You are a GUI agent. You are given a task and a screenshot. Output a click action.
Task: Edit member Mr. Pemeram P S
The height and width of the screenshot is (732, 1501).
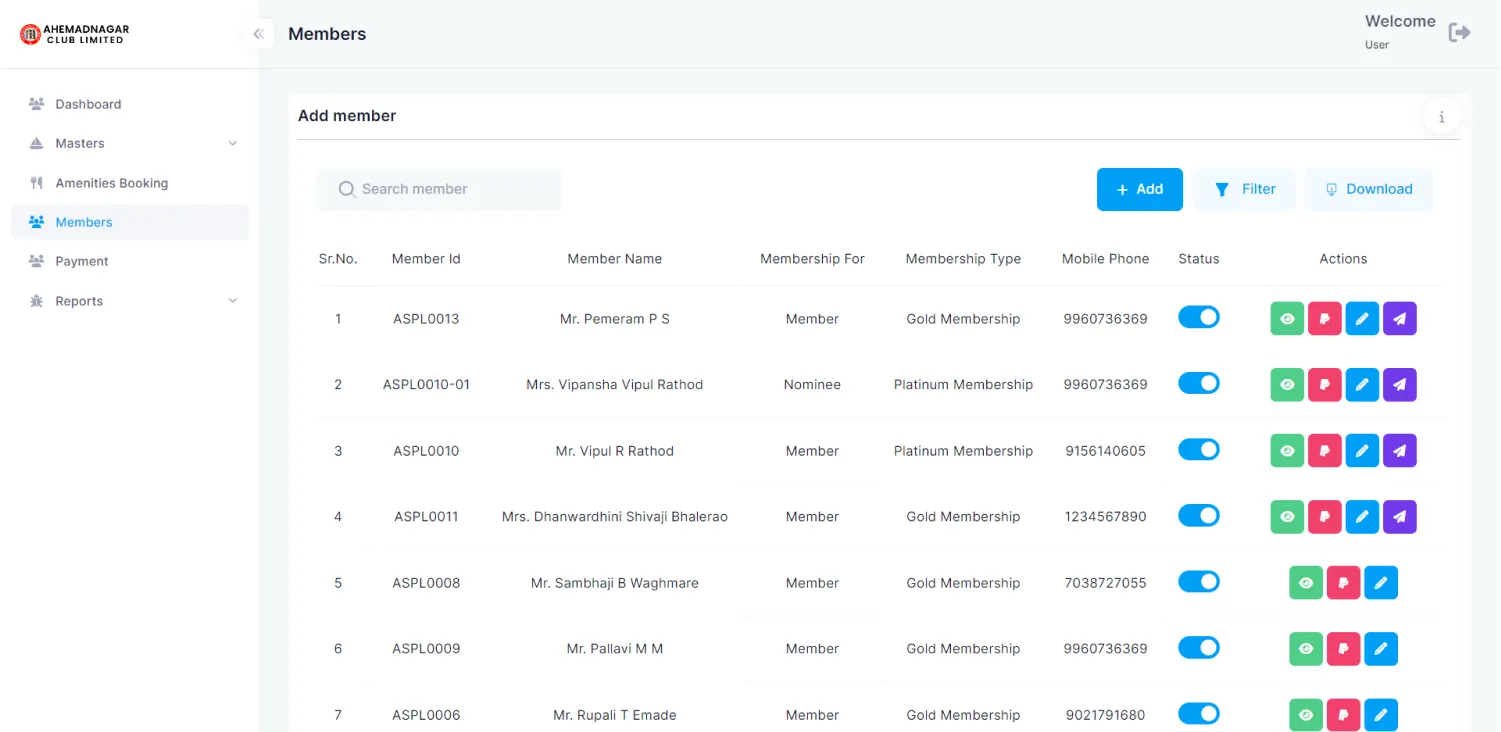click(x=1362, y=319)
